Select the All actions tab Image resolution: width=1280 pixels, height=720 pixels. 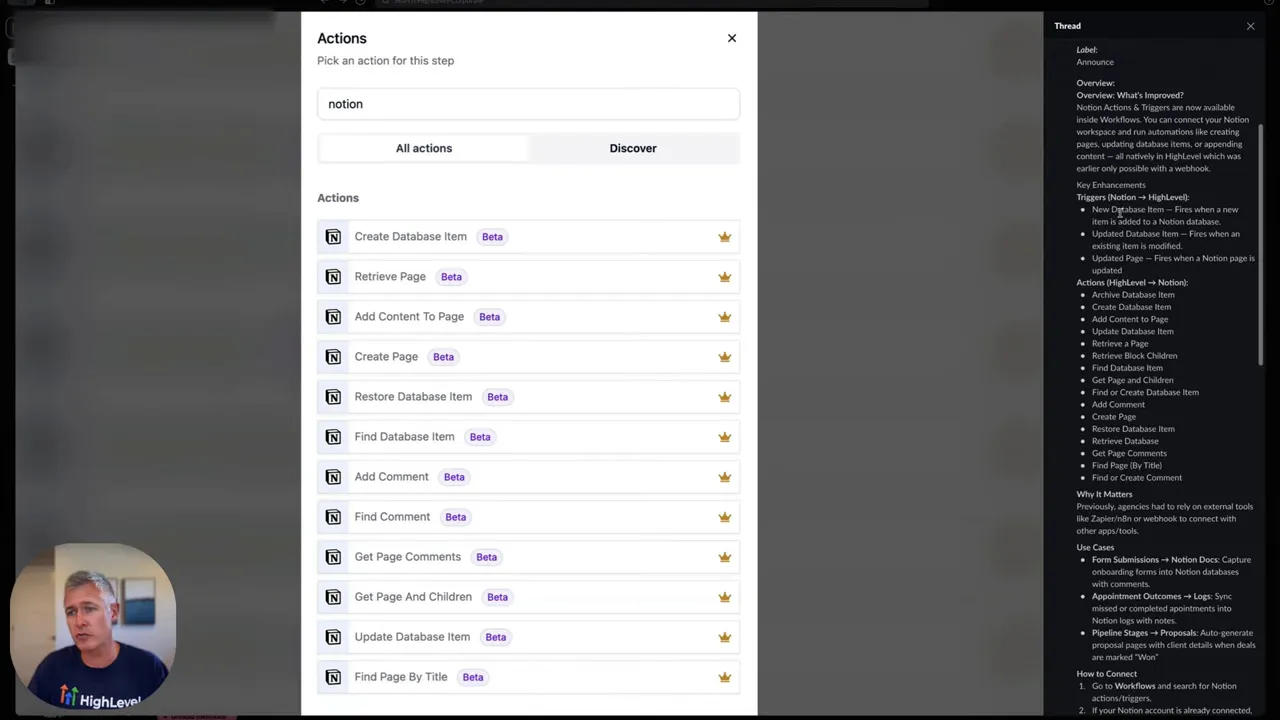point(424,148)
